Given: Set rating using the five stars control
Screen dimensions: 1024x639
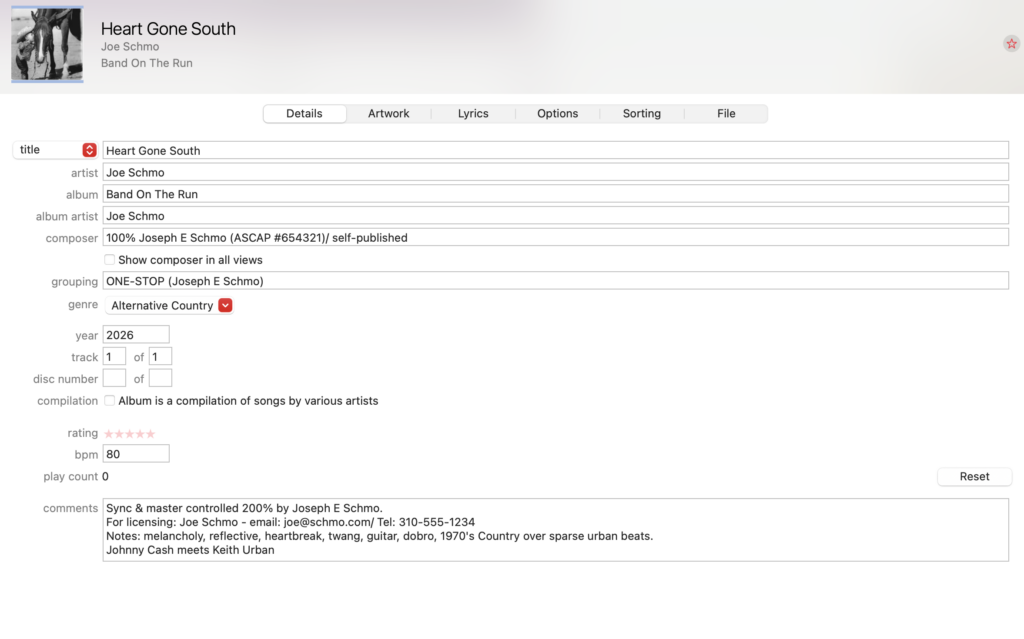Looking at the screenshot, I should [130, 434].
